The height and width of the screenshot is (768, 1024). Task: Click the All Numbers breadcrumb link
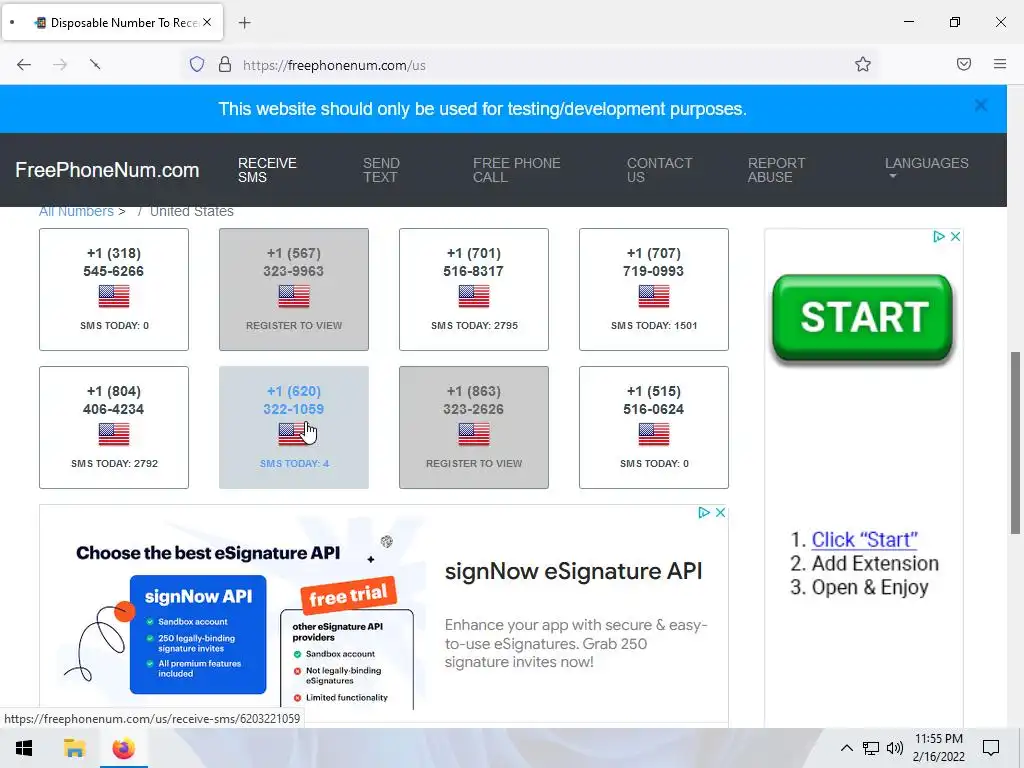(76, 212)
